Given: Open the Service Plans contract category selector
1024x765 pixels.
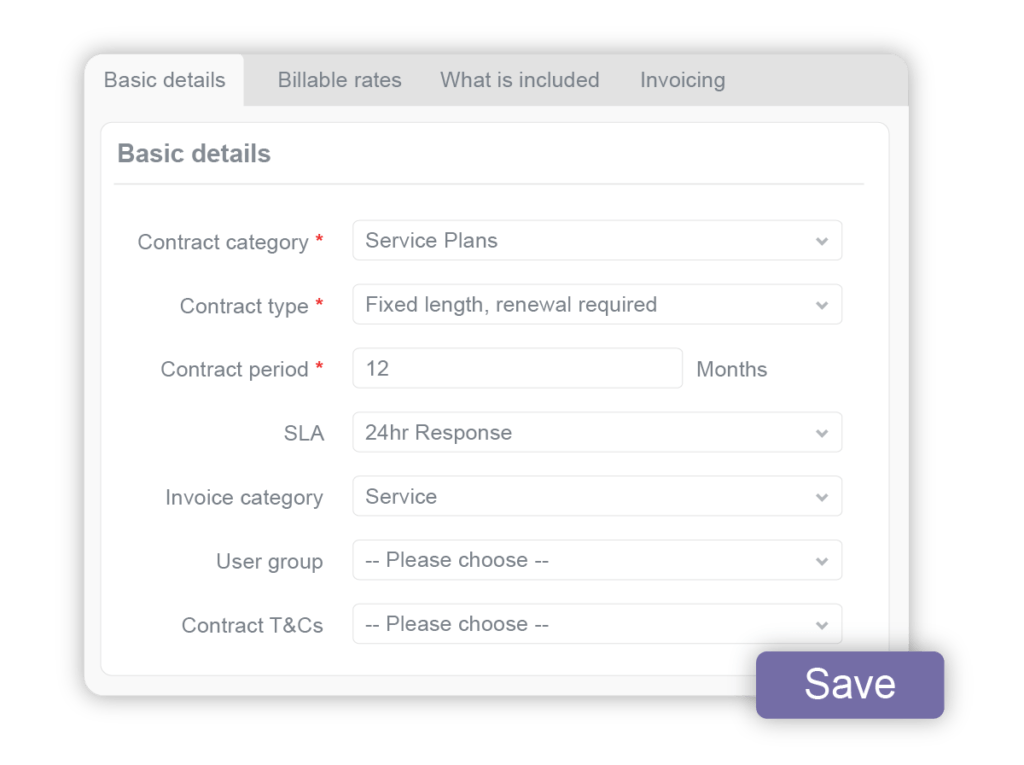Looking at the screenshot, I should click(597, 240).
